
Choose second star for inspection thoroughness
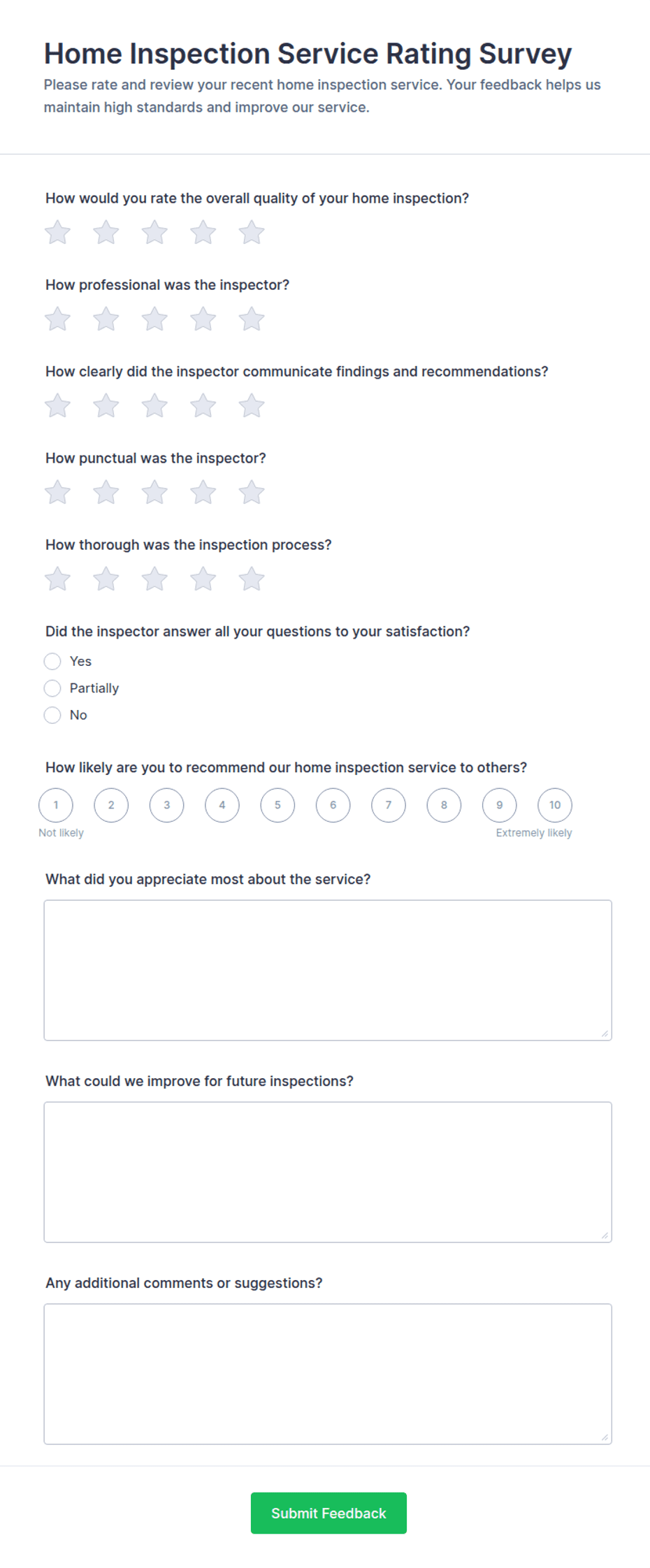(106, 579)
